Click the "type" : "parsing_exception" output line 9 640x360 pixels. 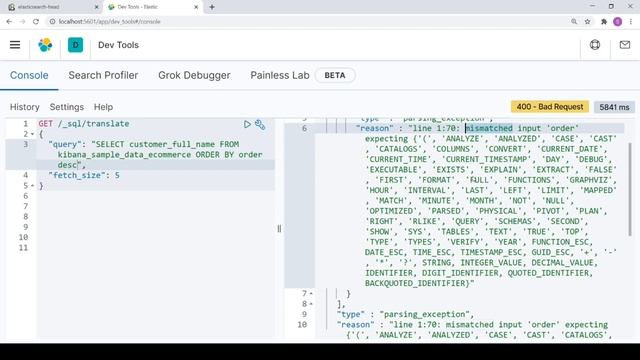[x=405, y=314]
